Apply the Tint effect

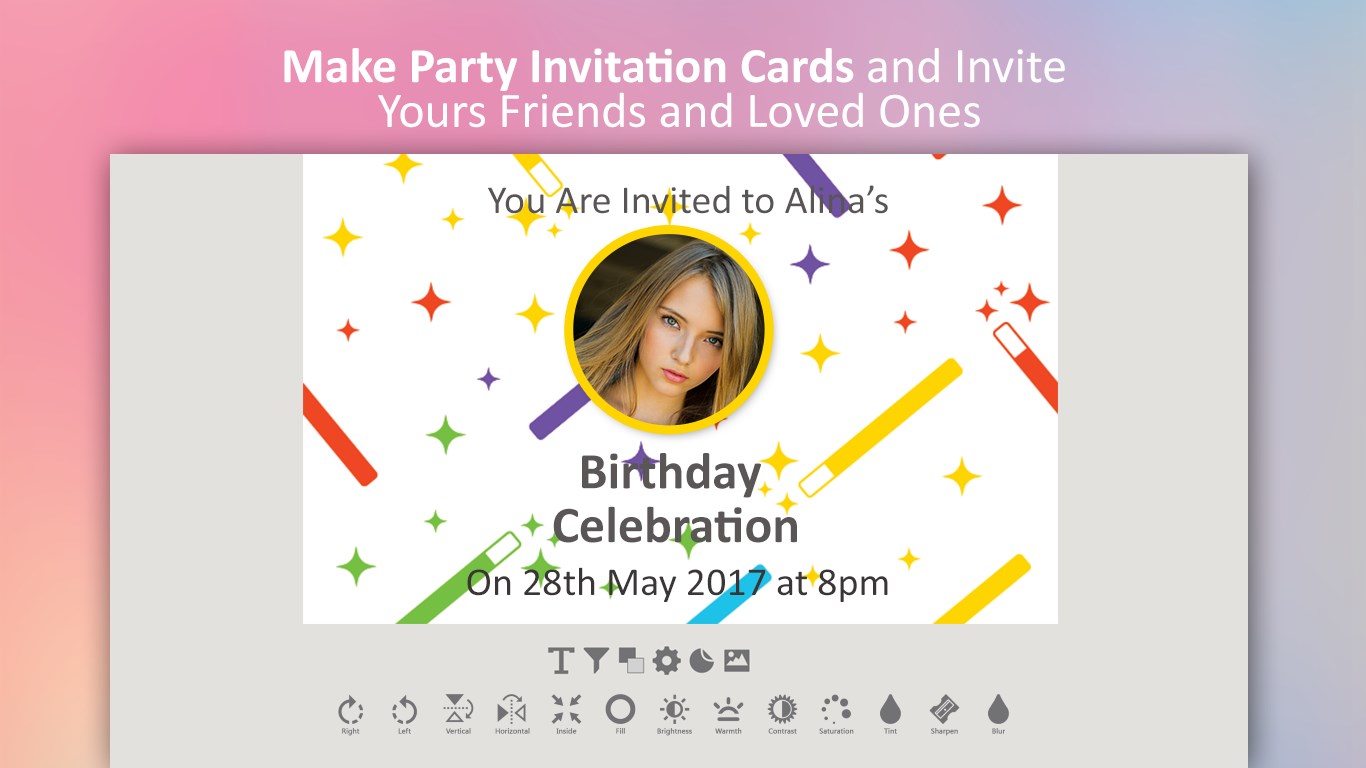point(890,716)
